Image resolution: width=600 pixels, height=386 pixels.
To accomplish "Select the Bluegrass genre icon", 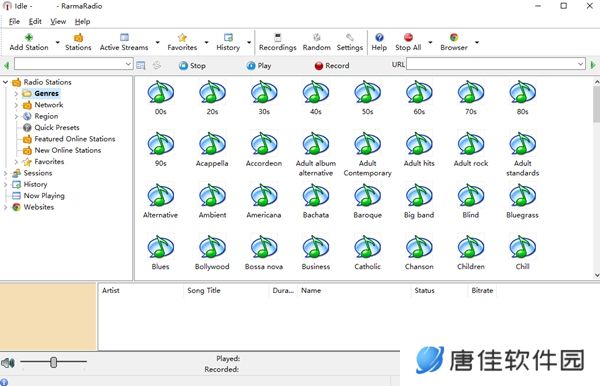I will (x=522, y=195).
